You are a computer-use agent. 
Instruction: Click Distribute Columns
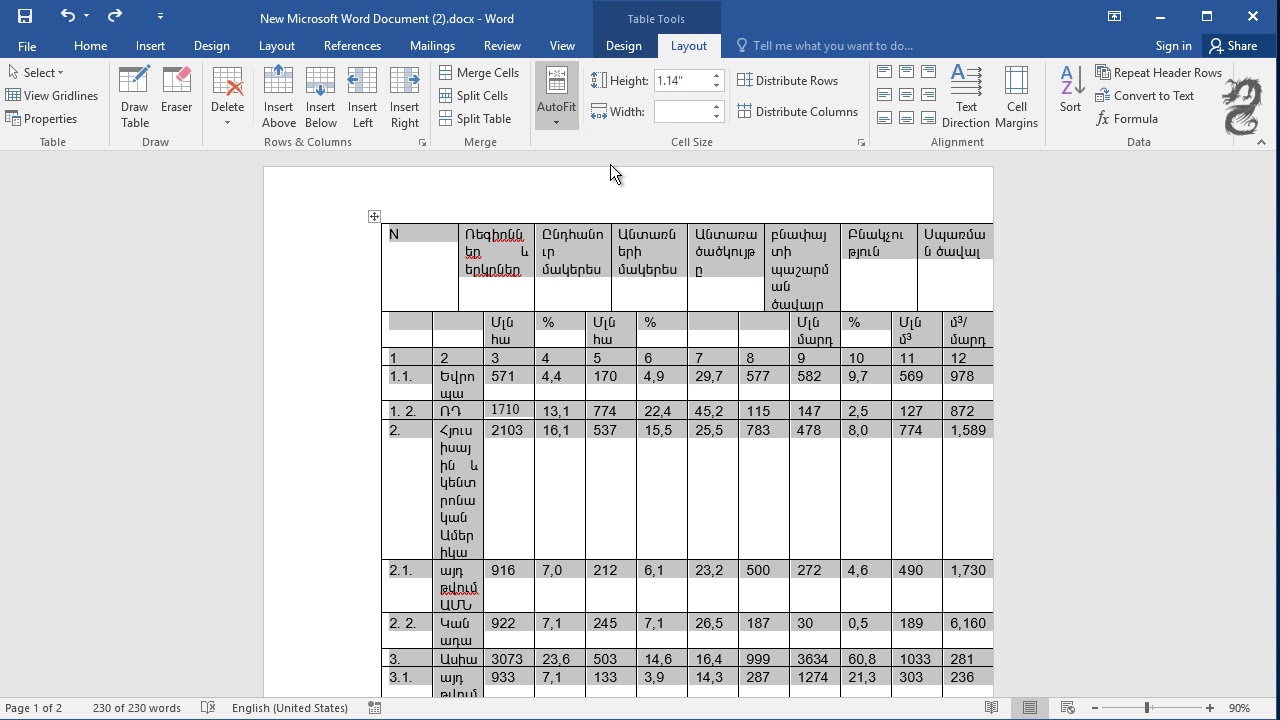click(798, 111)
